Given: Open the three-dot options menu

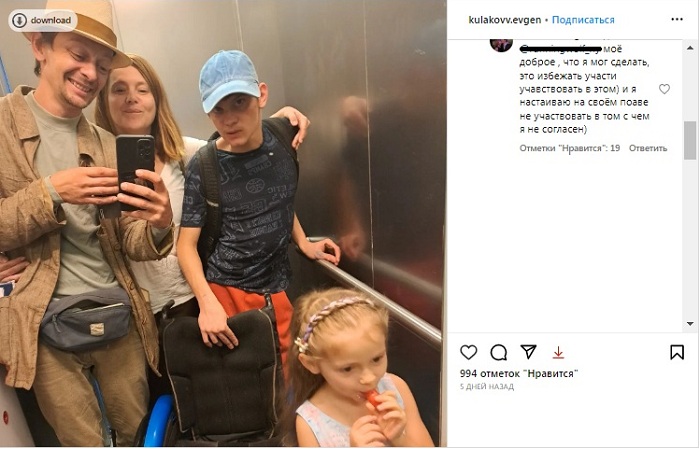Looking at the screenshot, I should point(677,19).
